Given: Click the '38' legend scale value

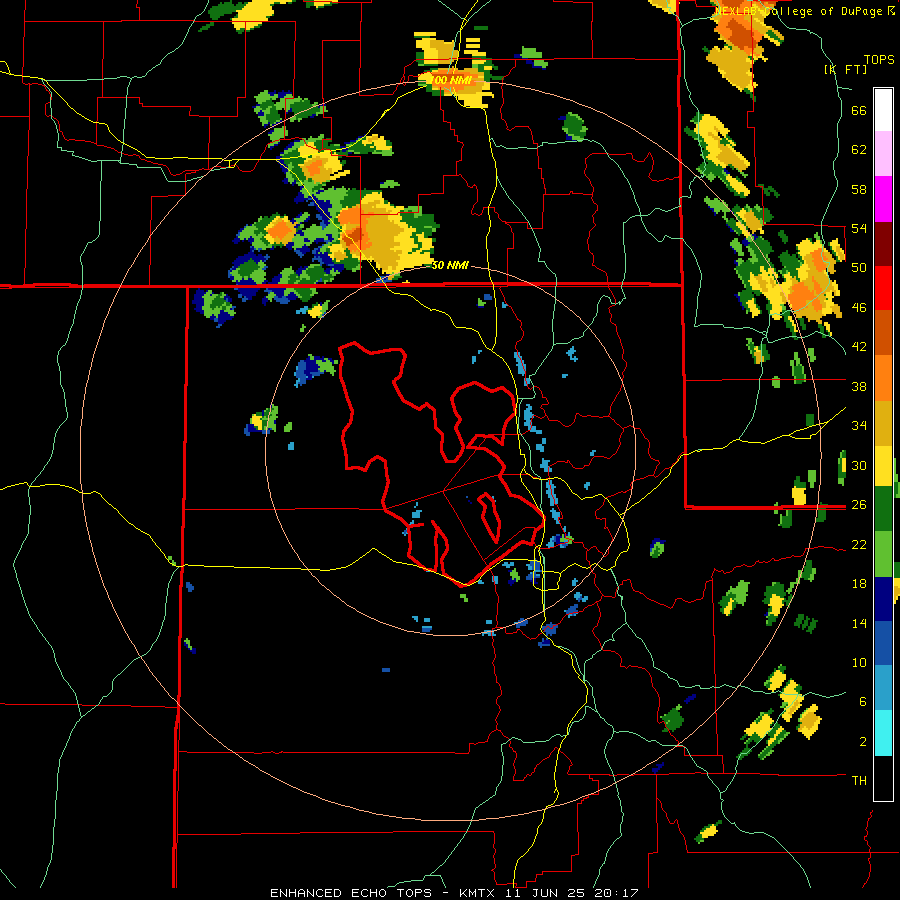Looking at the screenshot, I should pos(859,386).
